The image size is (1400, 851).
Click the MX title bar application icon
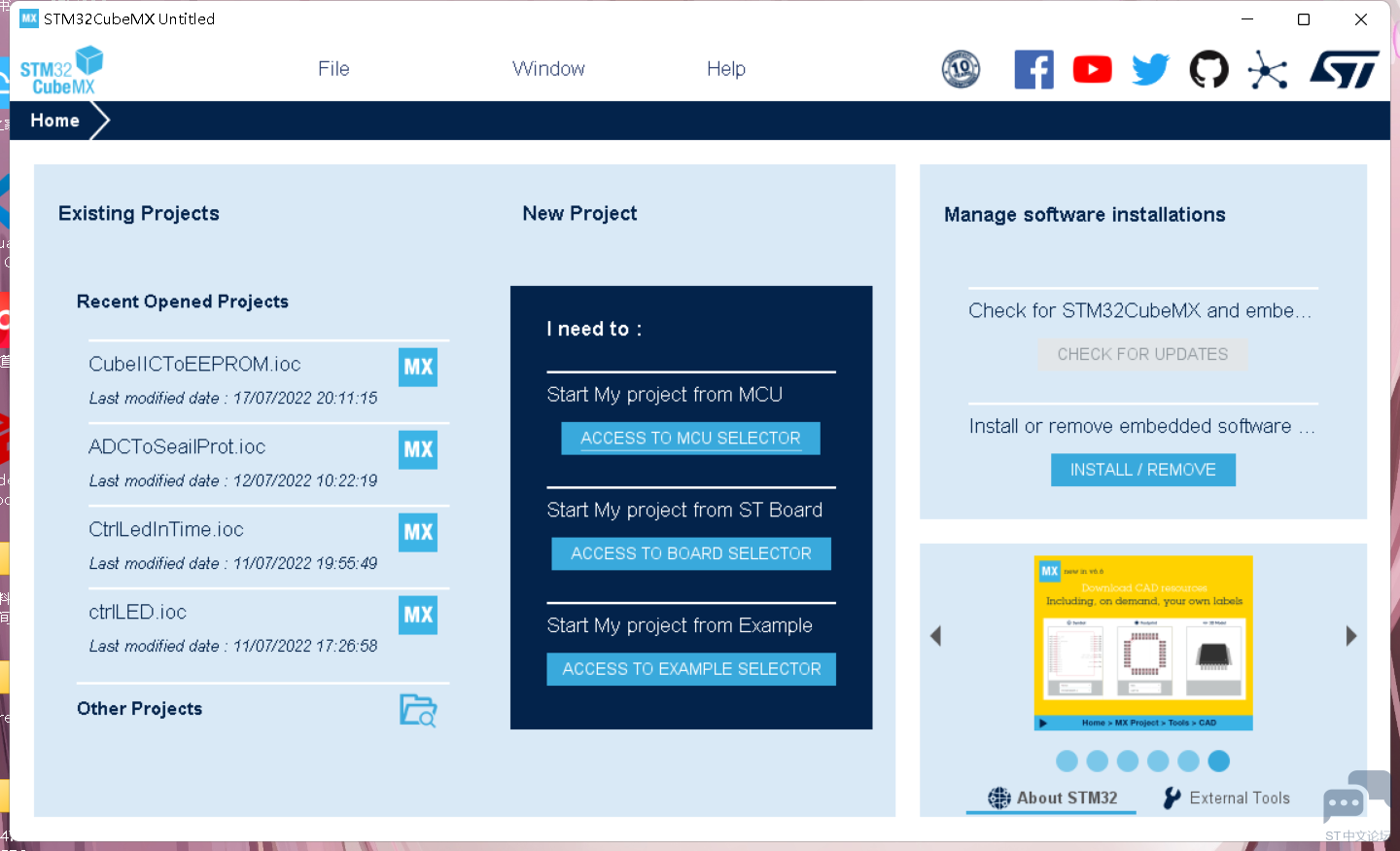(29, 18)
